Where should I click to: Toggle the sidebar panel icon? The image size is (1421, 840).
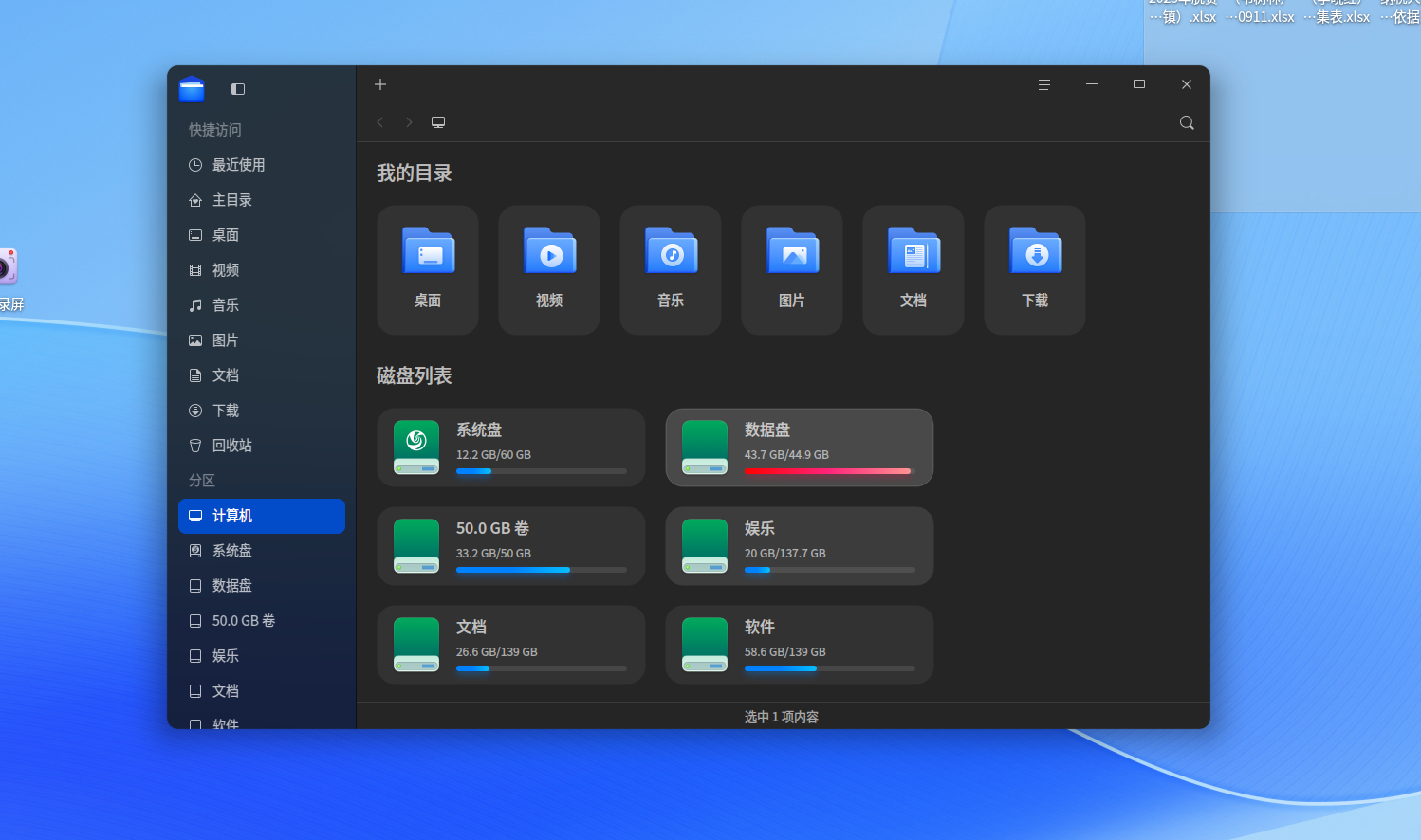[238, 89]
